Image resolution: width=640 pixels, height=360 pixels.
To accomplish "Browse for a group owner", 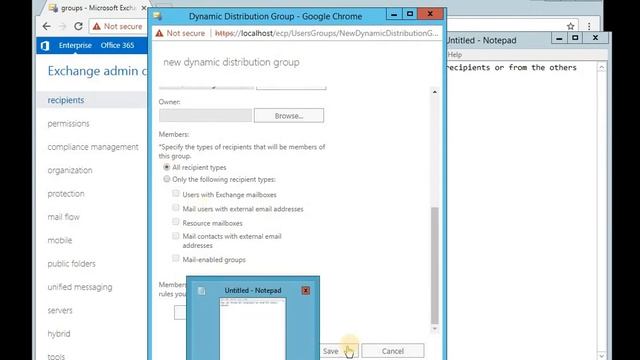I will click(289, 116).
